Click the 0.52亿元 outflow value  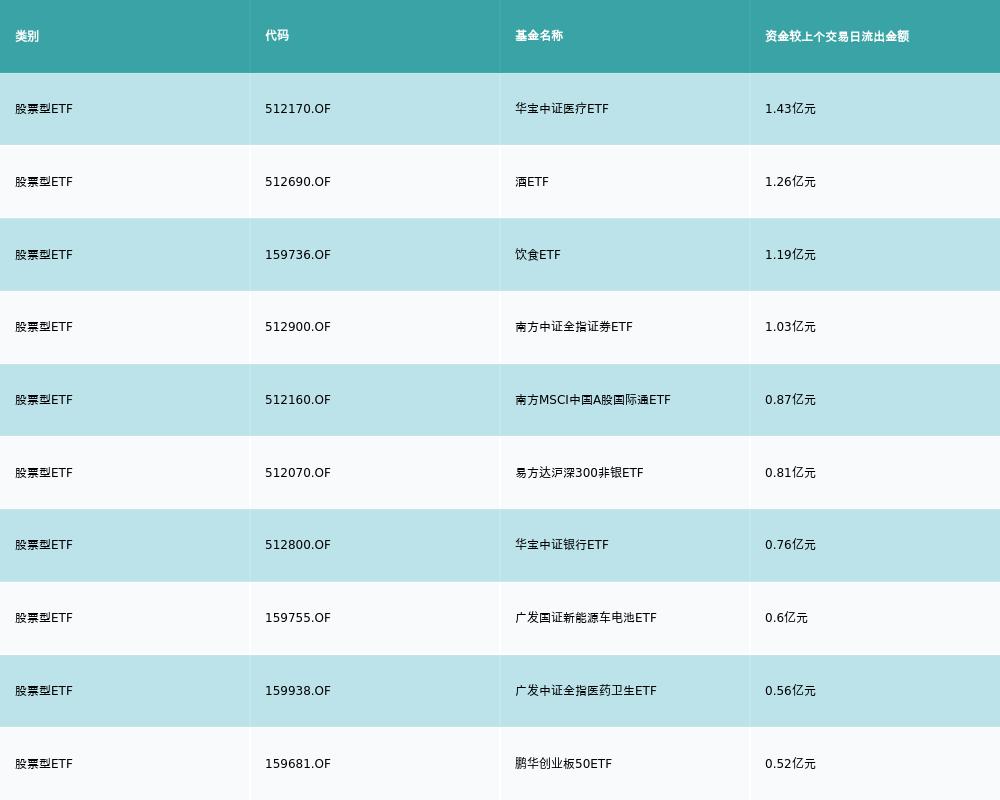click(790, 764)
